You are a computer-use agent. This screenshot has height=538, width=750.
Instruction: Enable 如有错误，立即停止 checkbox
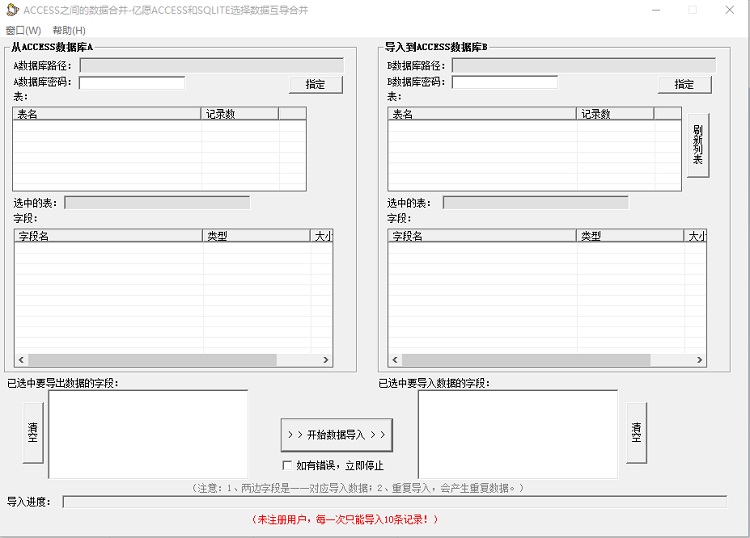point(287,465)
